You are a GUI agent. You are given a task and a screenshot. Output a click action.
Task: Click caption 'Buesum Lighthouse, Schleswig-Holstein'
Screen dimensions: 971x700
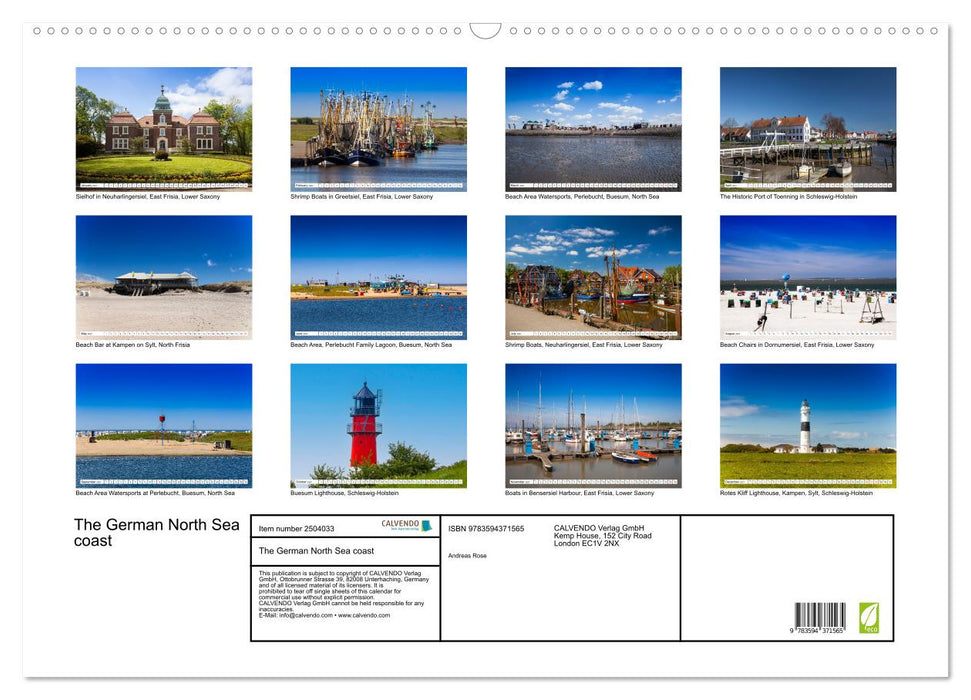pos(344,493)
